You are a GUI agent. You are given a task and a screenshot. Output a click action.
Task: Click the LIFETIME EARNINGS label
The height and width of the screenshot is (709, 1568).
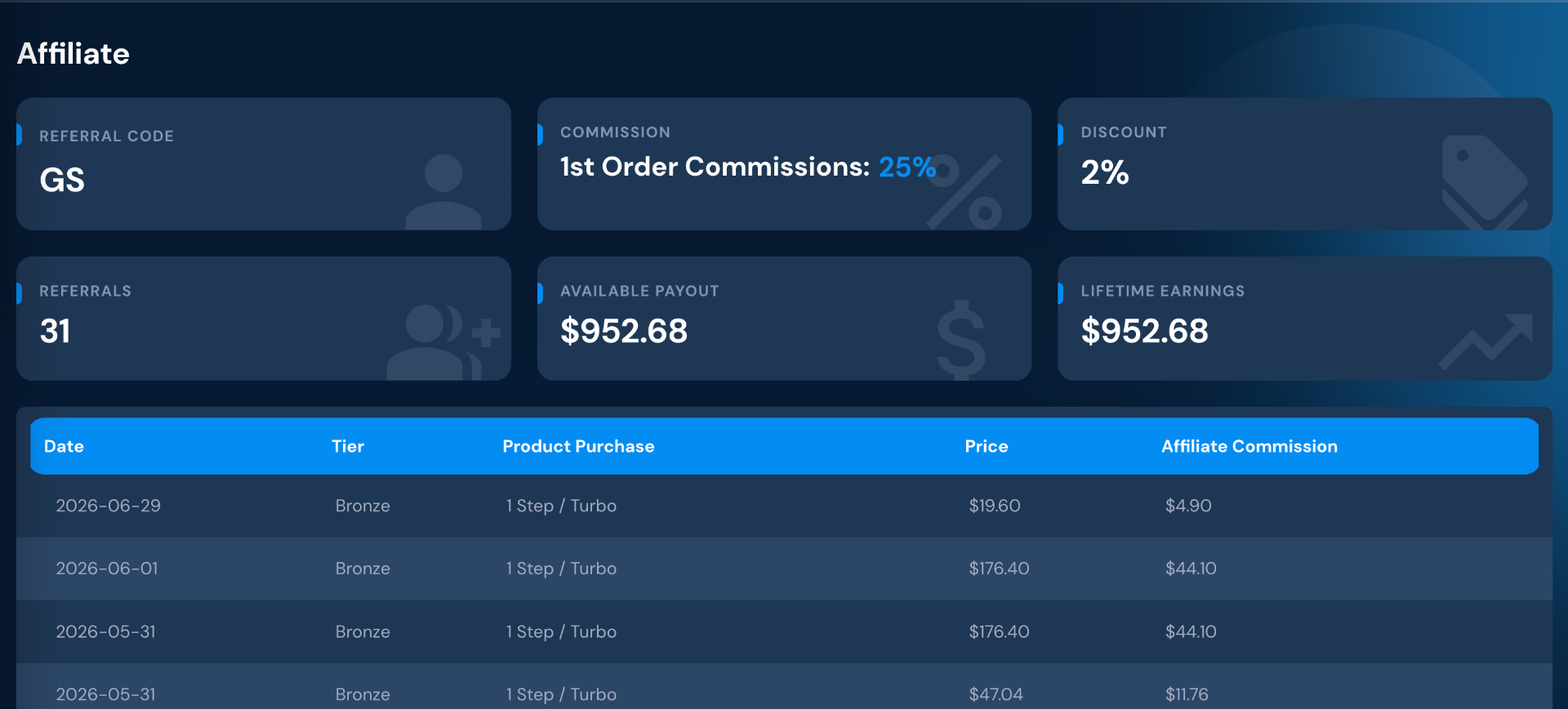tap(1163, 292)
